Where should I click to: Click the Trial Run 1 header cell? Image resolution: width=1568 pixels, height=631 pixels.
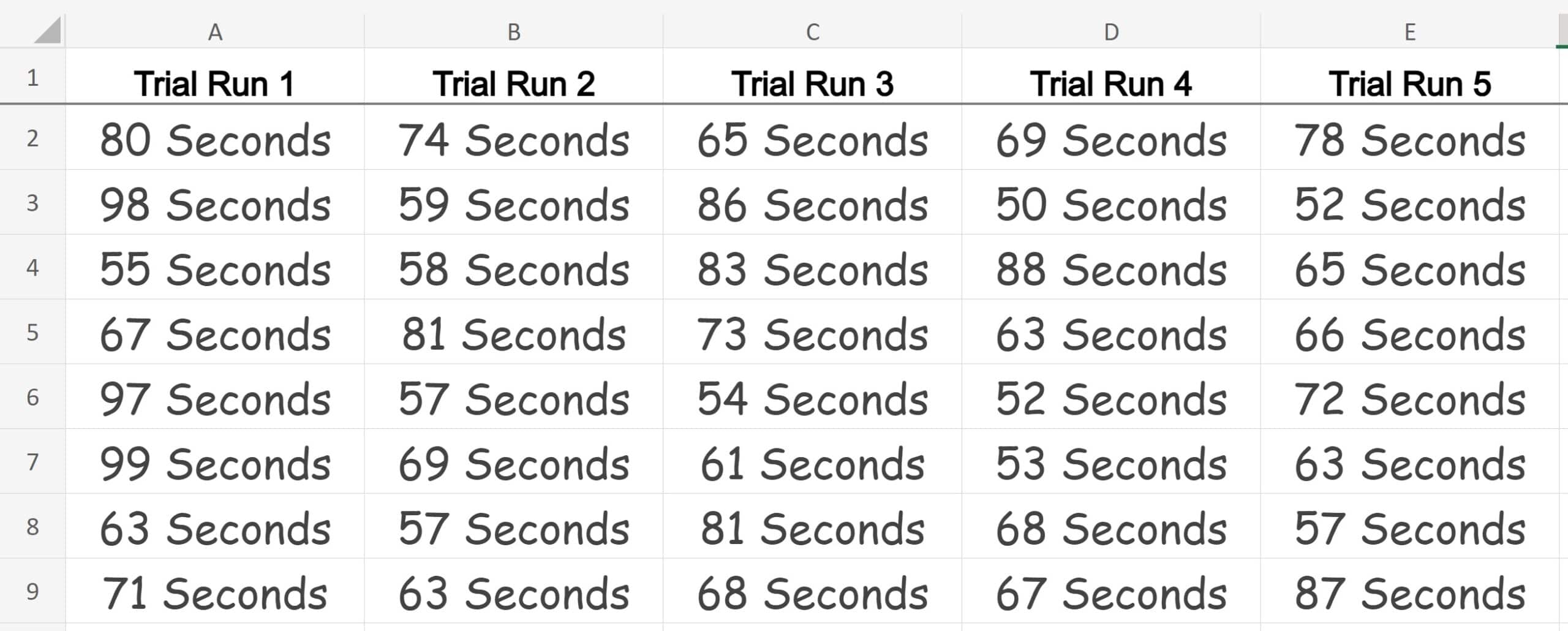click(215, 77)
